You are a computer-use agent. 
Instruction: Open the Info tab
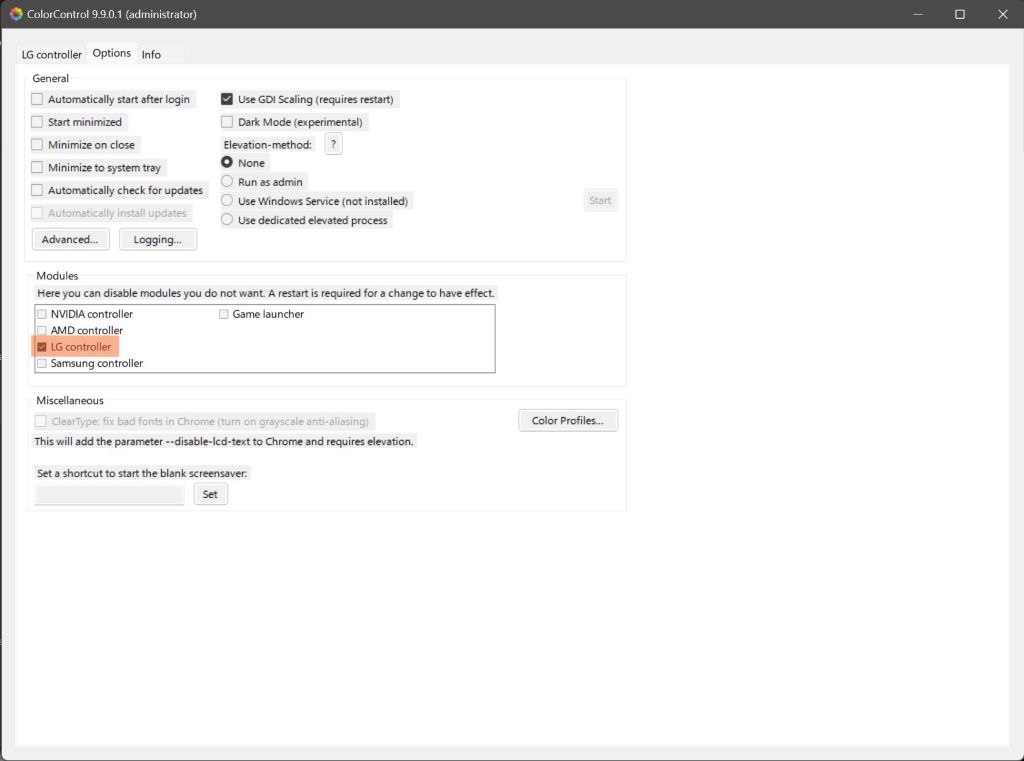151,54
